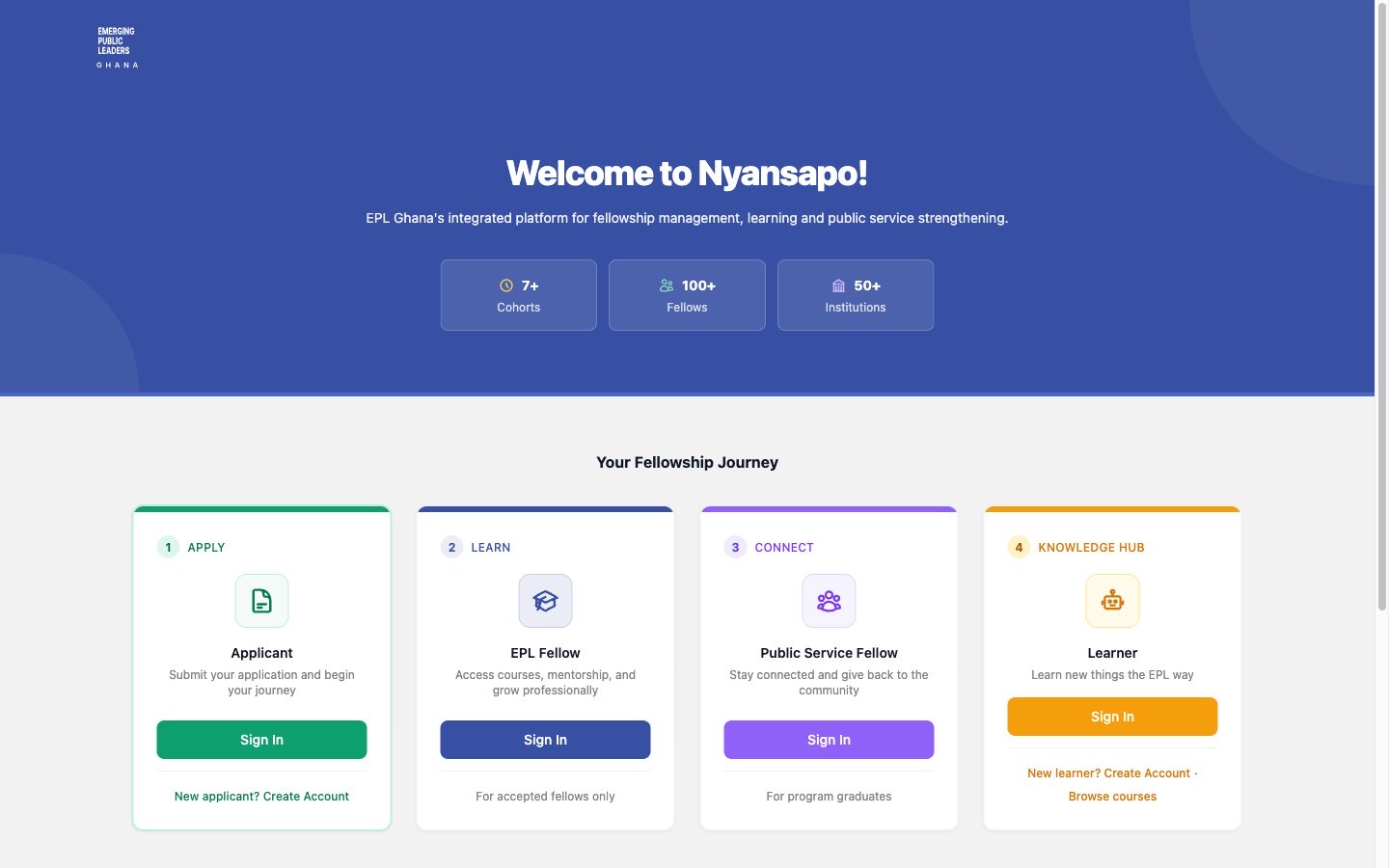The width and height of the screenshot is (1389, 868).
Task: Click the KNOWLEDGE HUB step label
Action: click(x=1091, y=547)
